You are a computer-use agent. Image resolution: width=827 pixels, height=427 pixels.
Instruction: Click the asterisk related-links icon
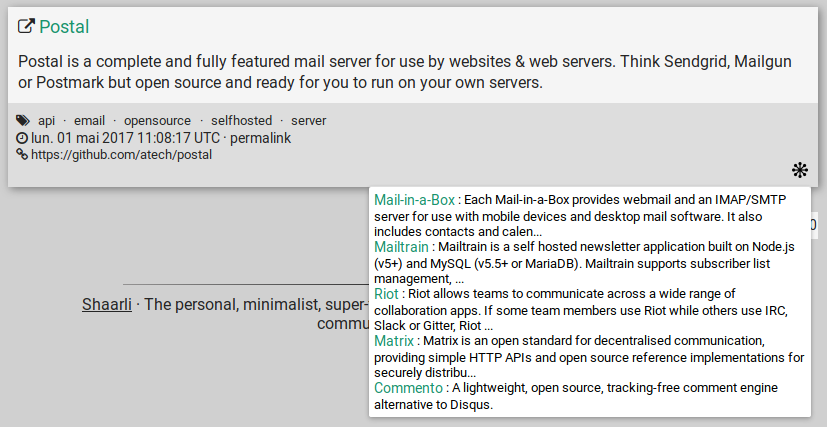click(x=800, y=170)
